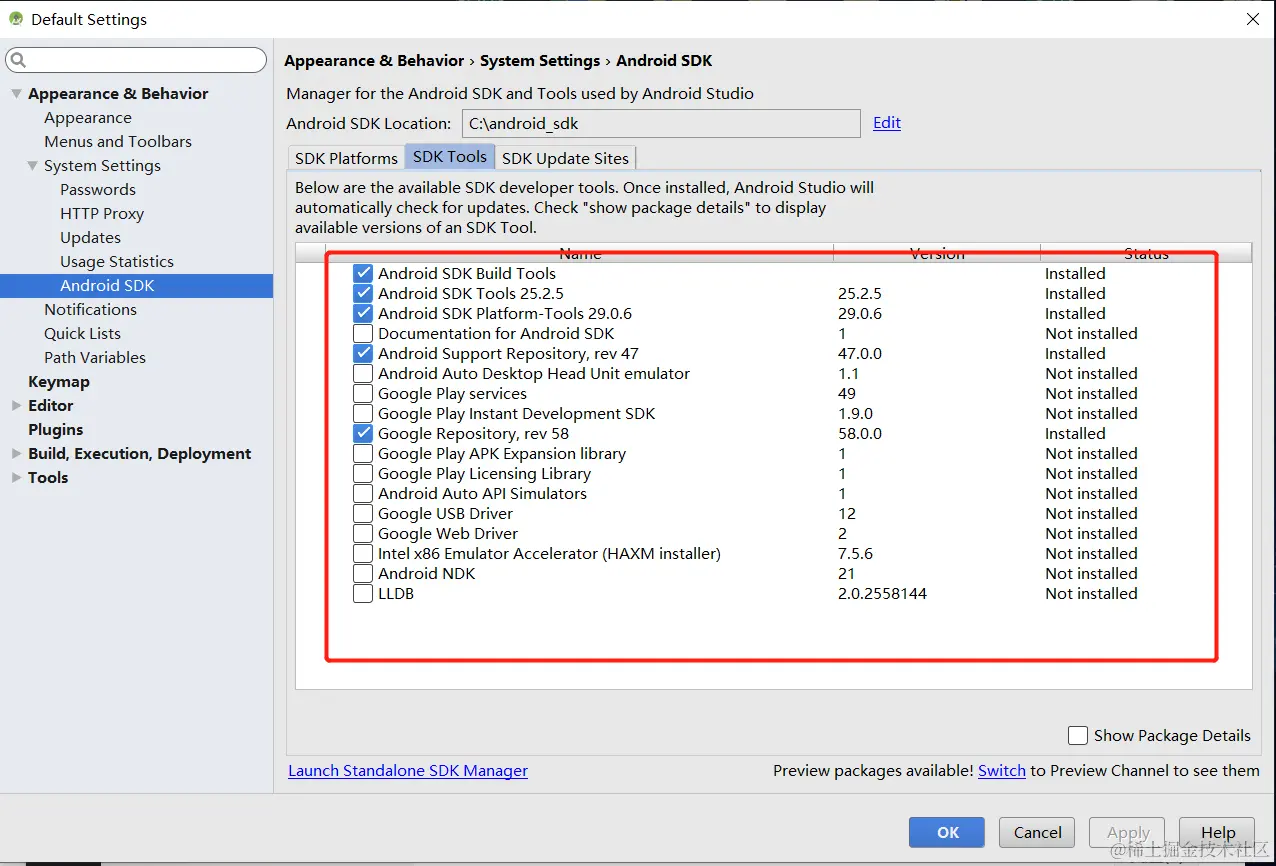Click the Edit link for SDK location
Screen dimensions: 1276x866
pyautogui.click(x=887, y=123)
